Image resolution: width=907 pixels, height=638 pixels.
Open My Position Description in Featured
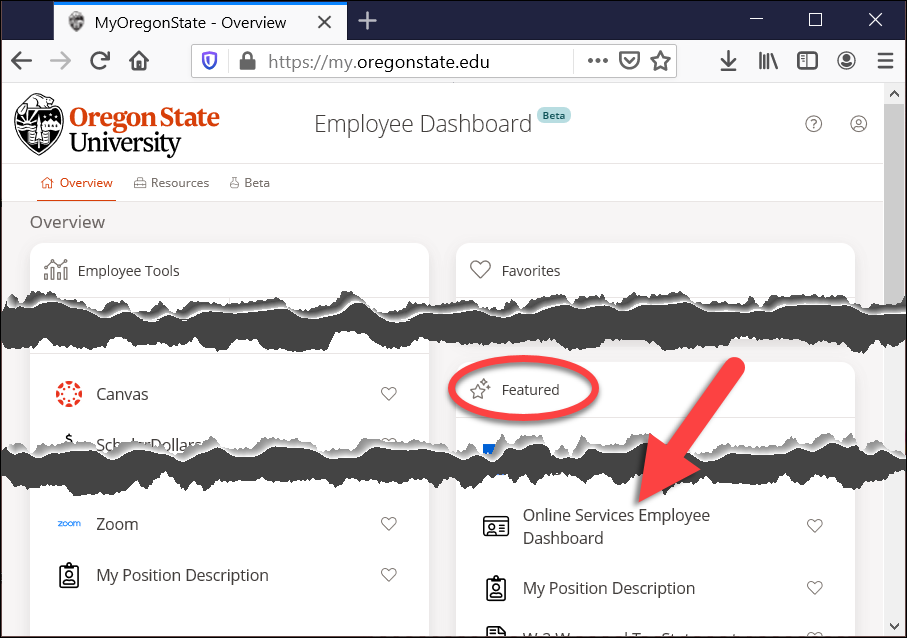coord(609,588)
